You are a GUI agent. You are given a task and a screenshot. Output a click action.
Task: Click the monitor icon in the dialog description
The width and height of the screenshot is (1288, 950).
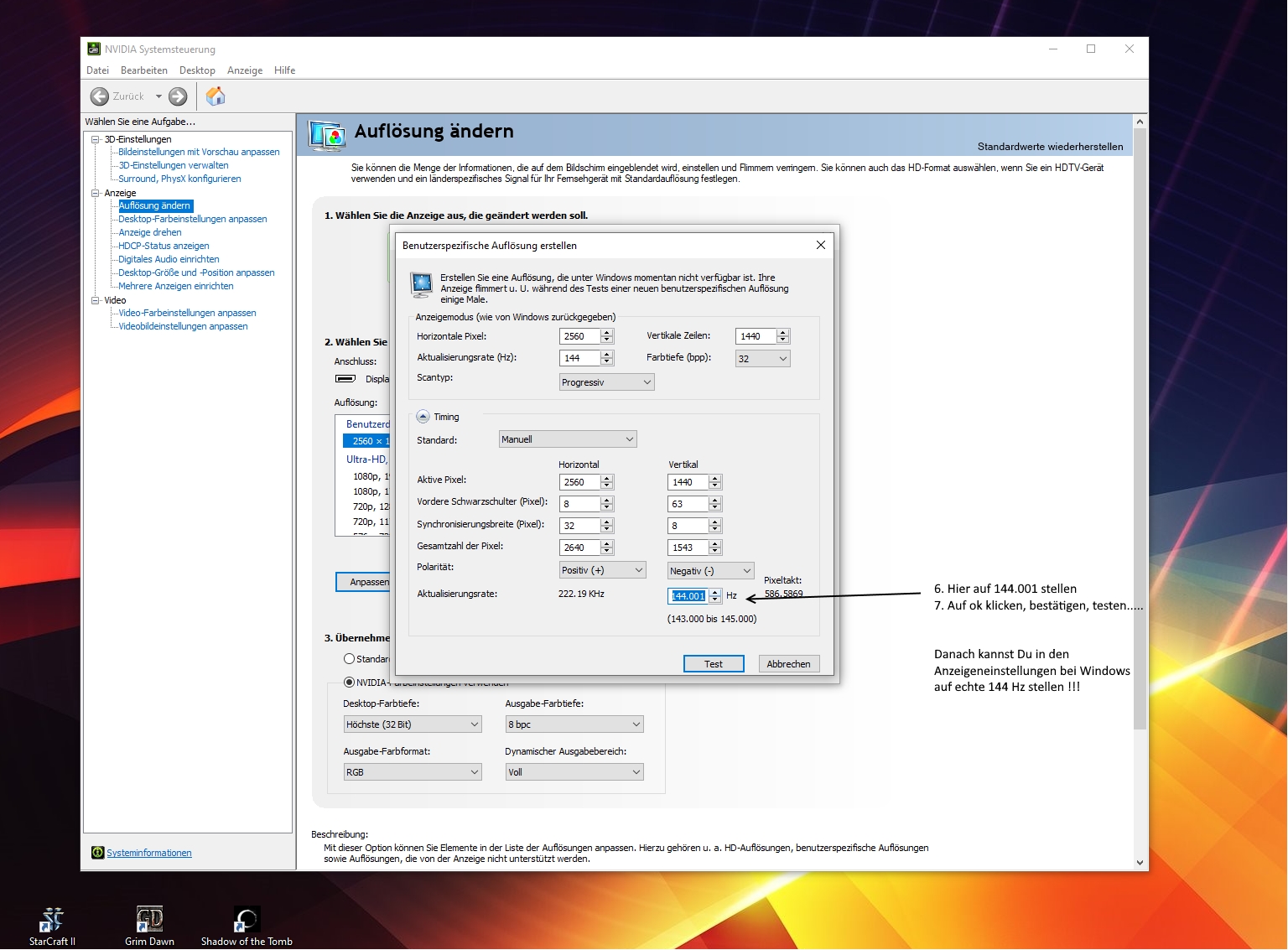tap(422, 284)
